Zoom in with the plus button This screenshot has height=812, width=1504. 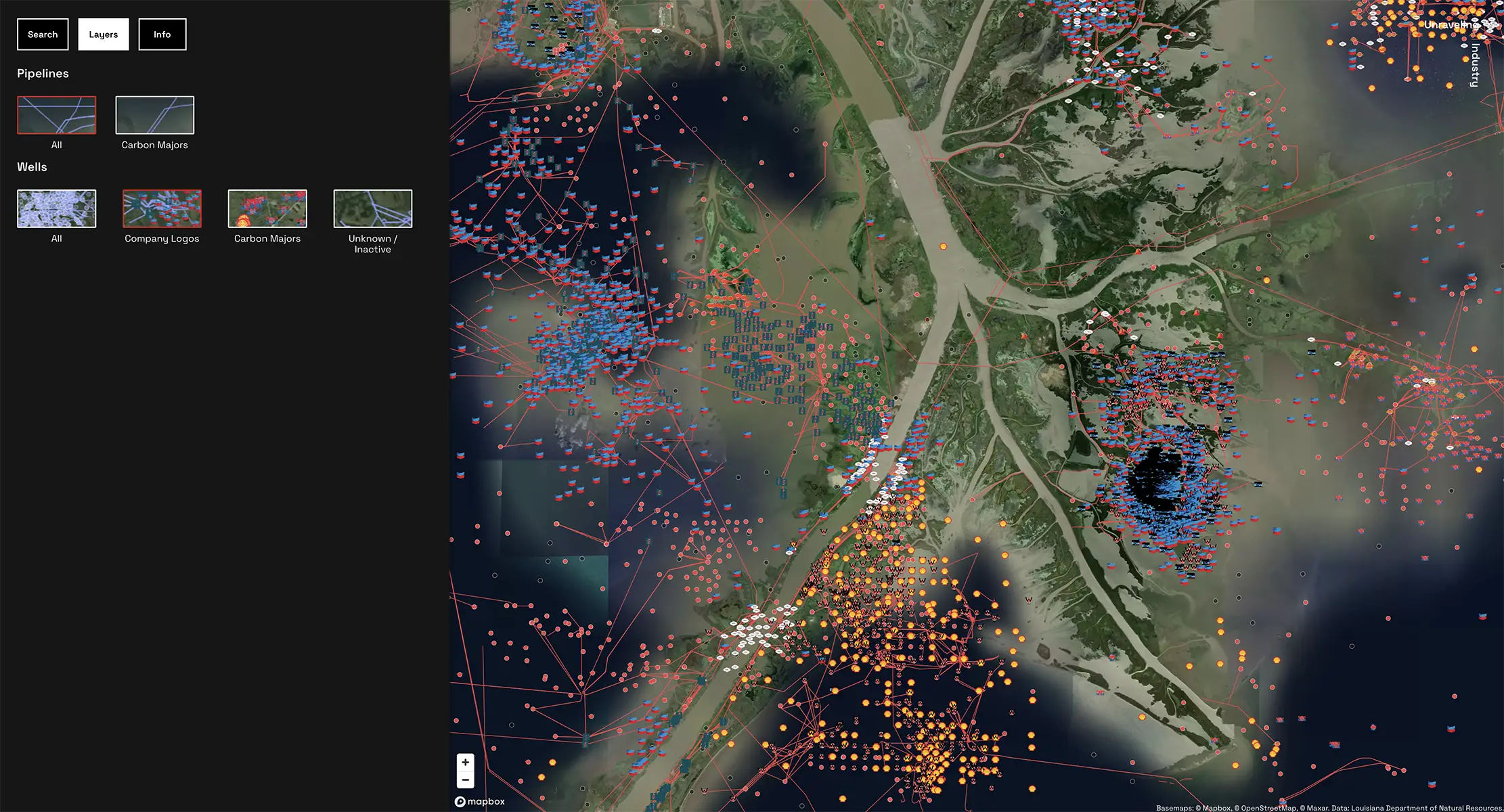tap(465, 762)
